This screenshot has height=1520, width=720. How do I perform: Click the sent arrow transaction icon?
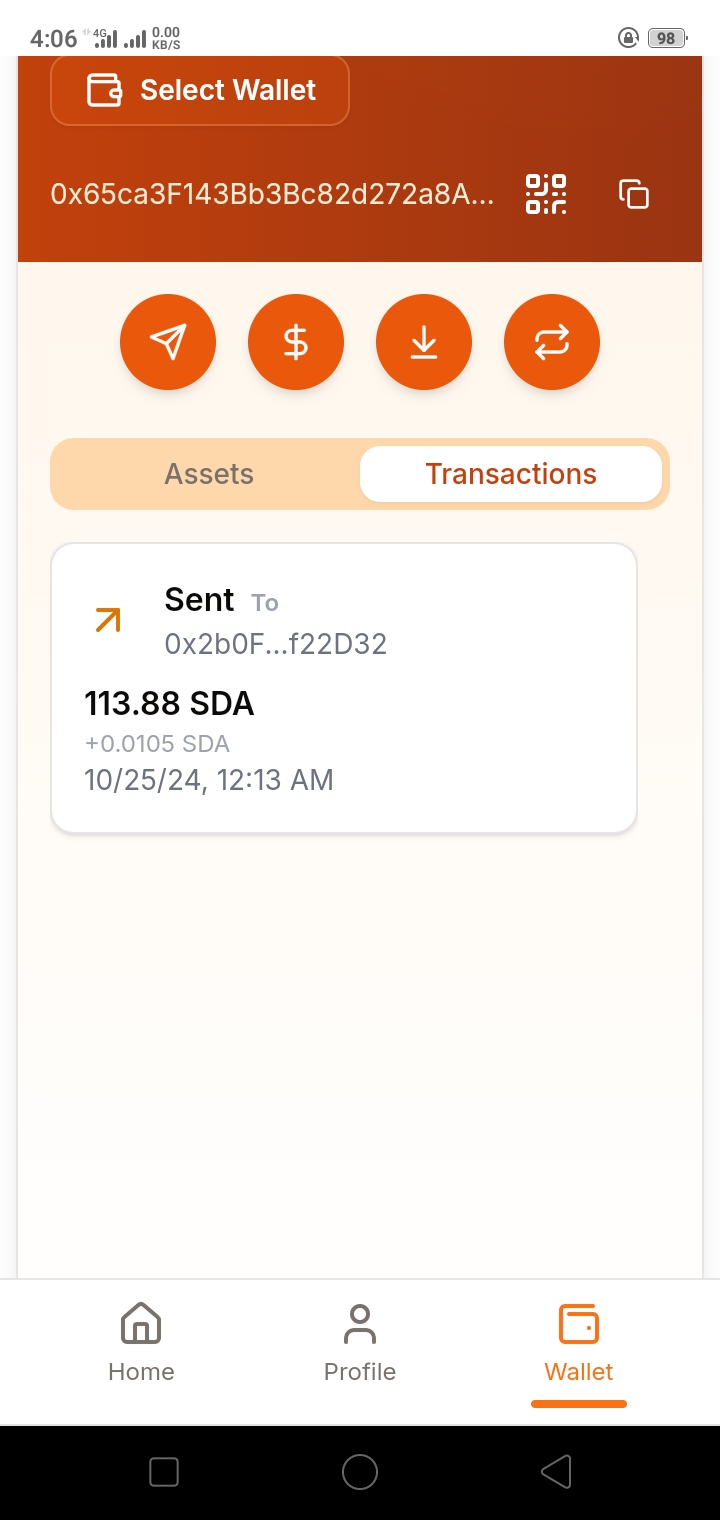click(108, 621)
